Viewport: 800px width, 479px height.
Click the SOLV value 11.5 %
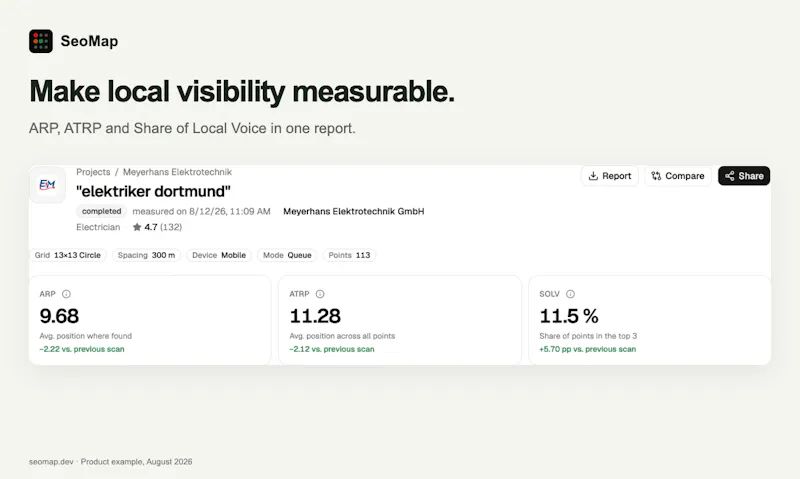pyautogui.click(x=569, y=316)
